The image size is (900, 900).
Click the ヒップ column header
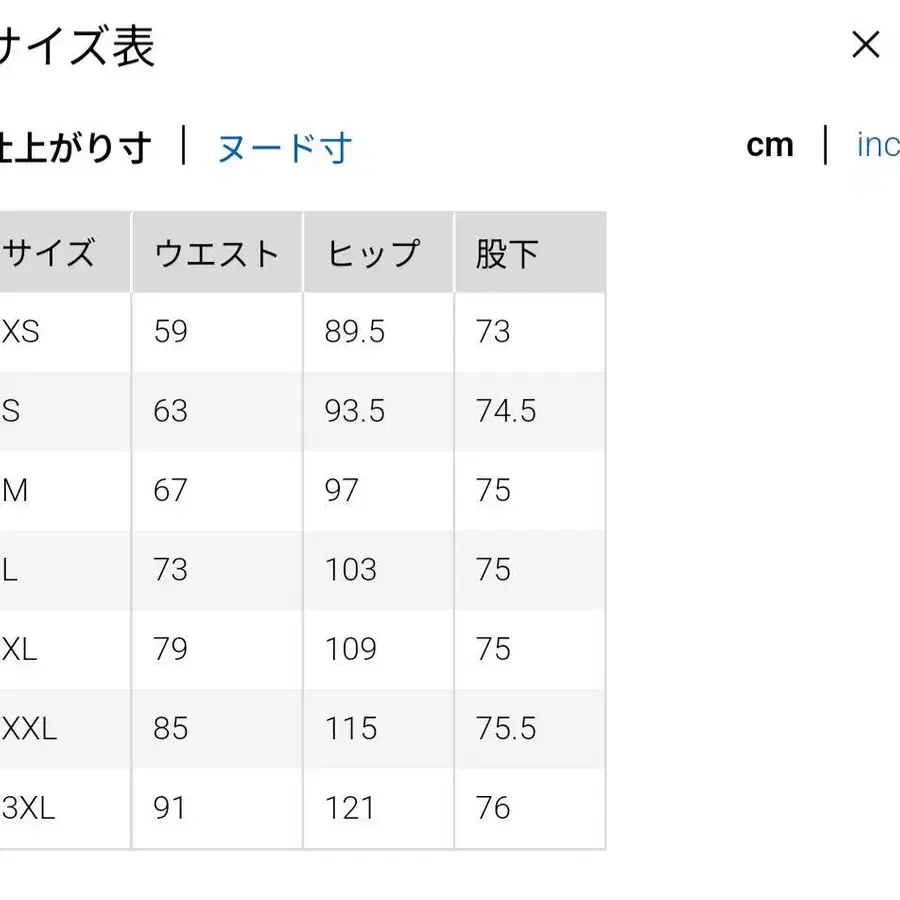coord(372,252)
